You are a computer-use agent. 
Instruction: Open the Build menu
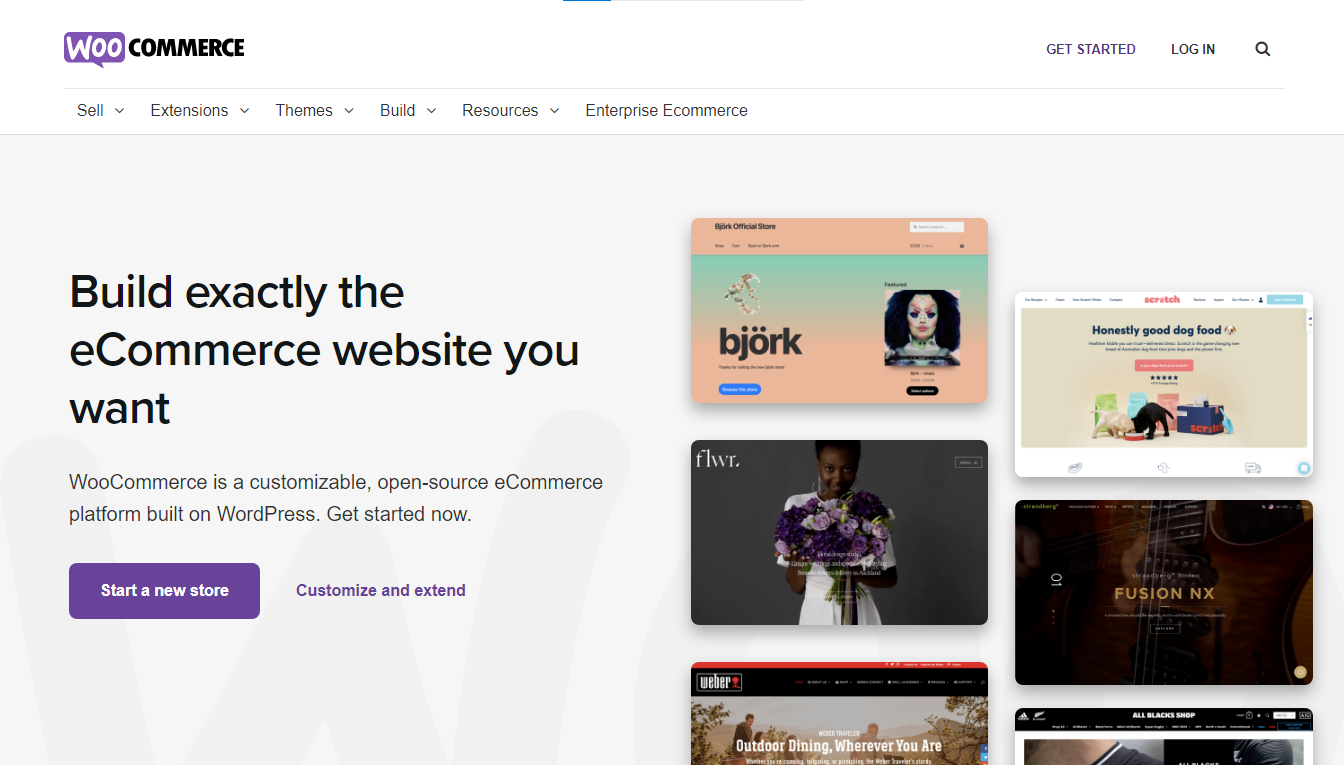pyautogui.click(x=397, y=110)
